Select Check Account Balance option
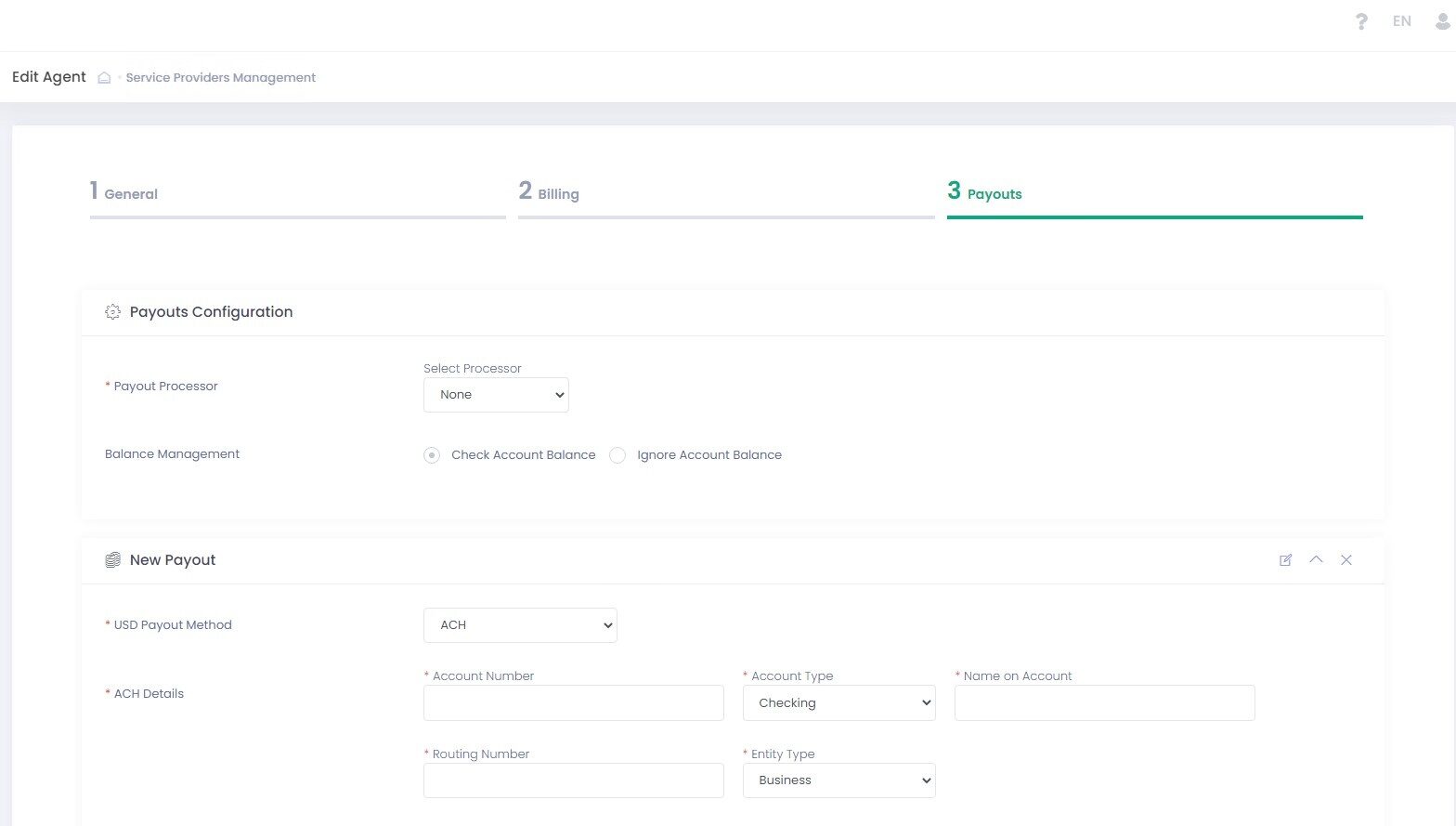This screenshot has height=826, width=1456. (432, 455)
